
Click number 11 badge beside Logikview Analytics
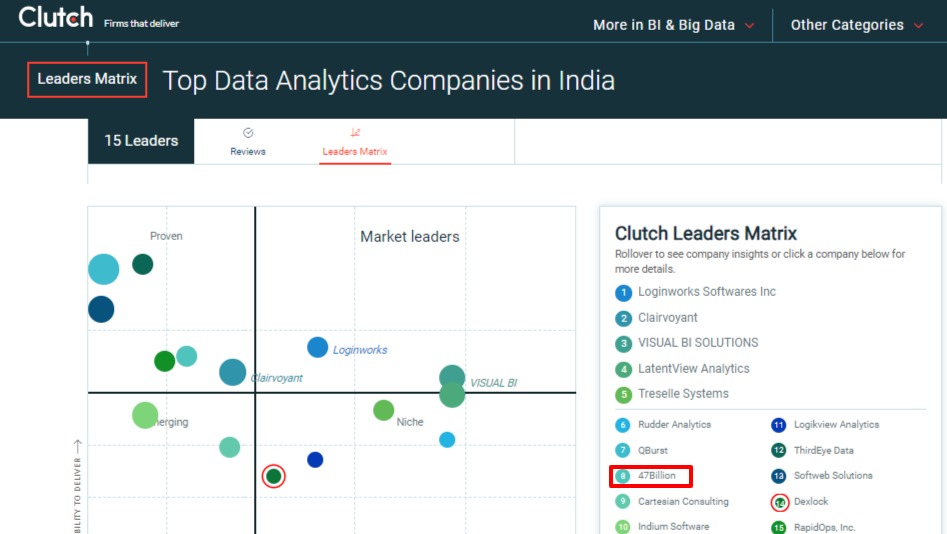click(x=778, y=425)
